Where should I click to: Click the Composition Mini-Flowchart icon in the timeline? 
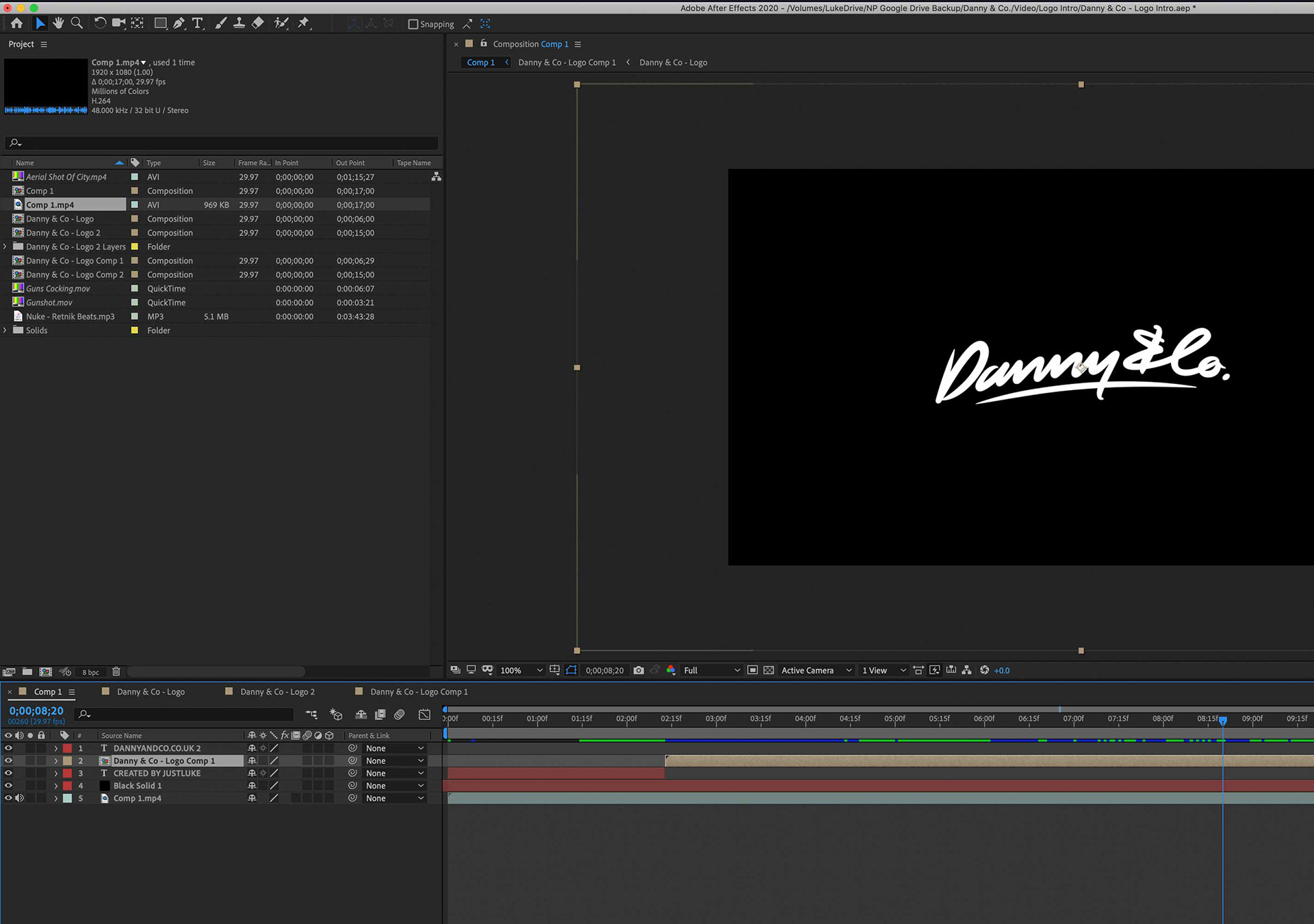point(311,715)
